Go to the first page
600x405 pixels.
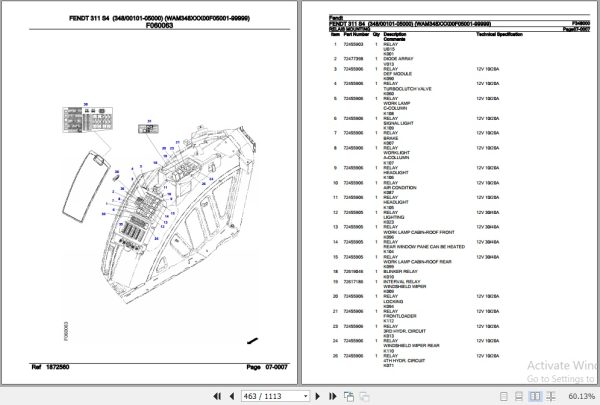tap(217, 396)
